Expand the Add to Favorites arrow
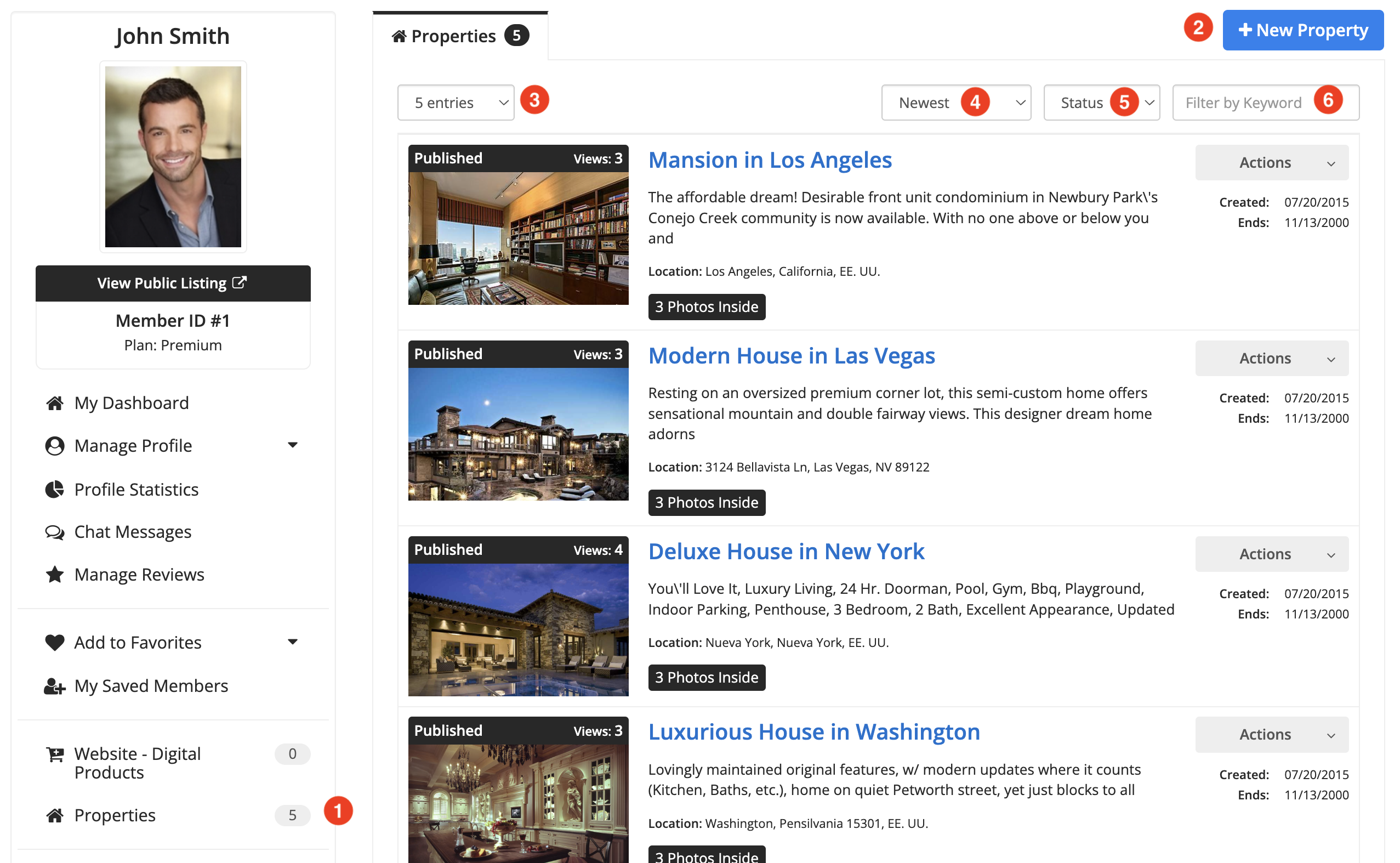 click(x=293, y=642)
